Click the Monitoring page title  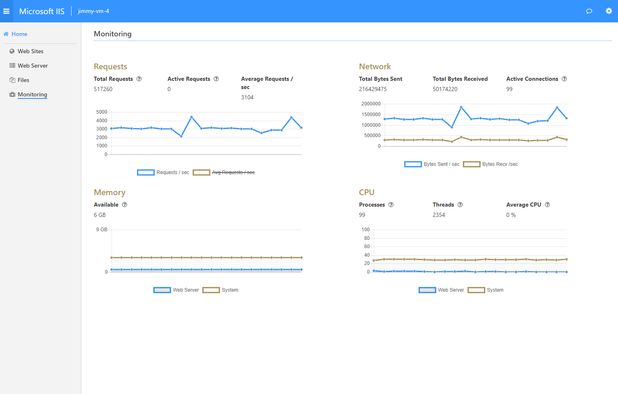pyautogui.click(x=112, y=34)
